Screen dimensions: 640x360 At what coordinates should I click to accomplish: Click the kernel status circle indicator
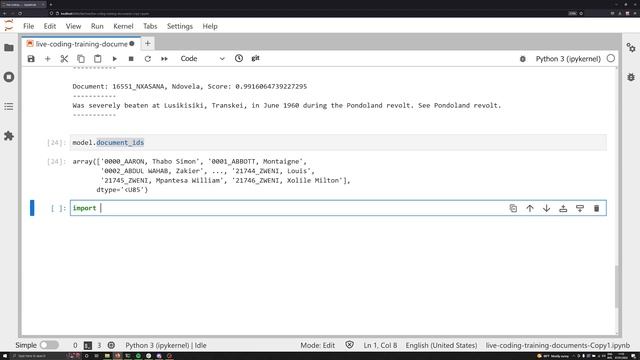coord(611,59)
